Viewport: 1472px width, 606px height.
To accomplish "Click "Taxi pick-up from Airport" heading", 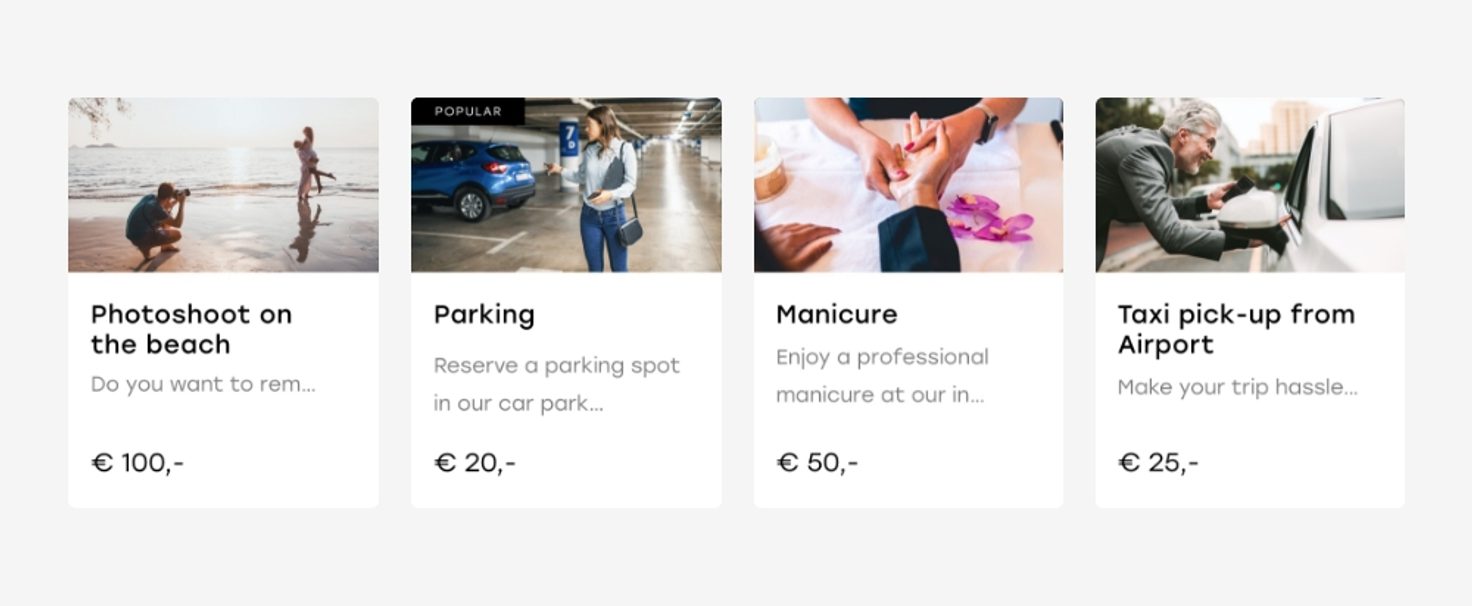I will point(1236,329).
